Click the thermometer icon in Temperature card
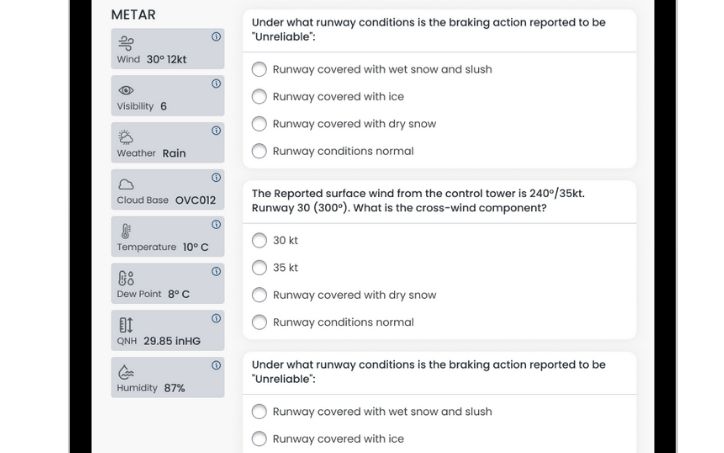Image resolution: width=724 pixels, height=453 pixels. point(126,231)
